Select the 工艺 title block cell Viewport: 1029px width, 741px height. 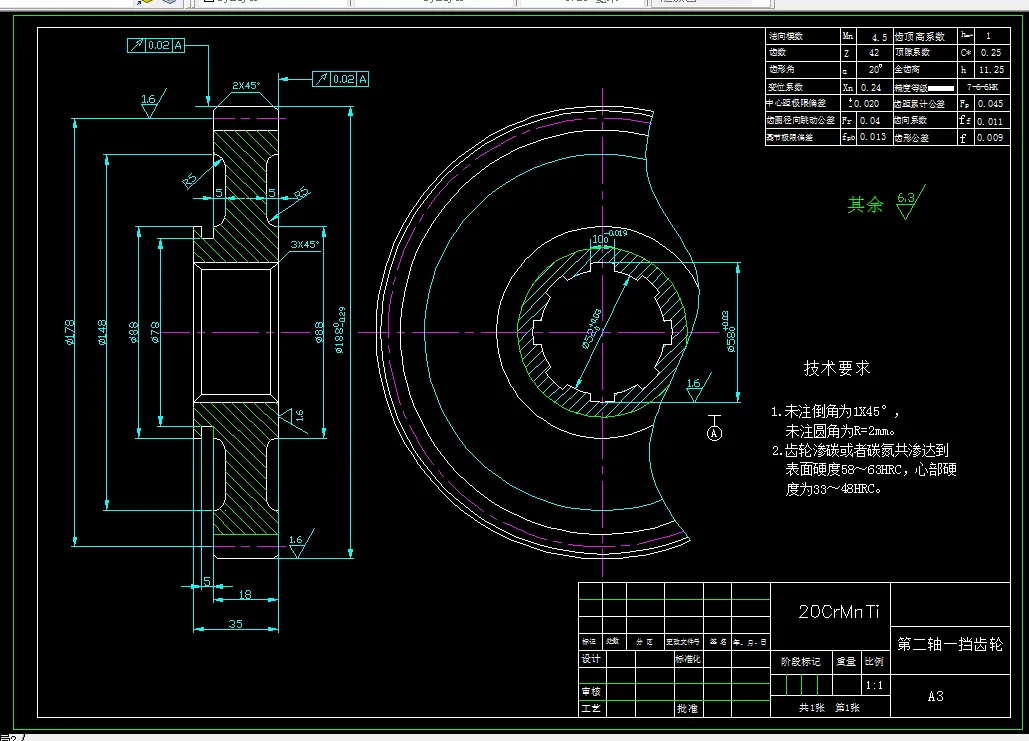591,709
